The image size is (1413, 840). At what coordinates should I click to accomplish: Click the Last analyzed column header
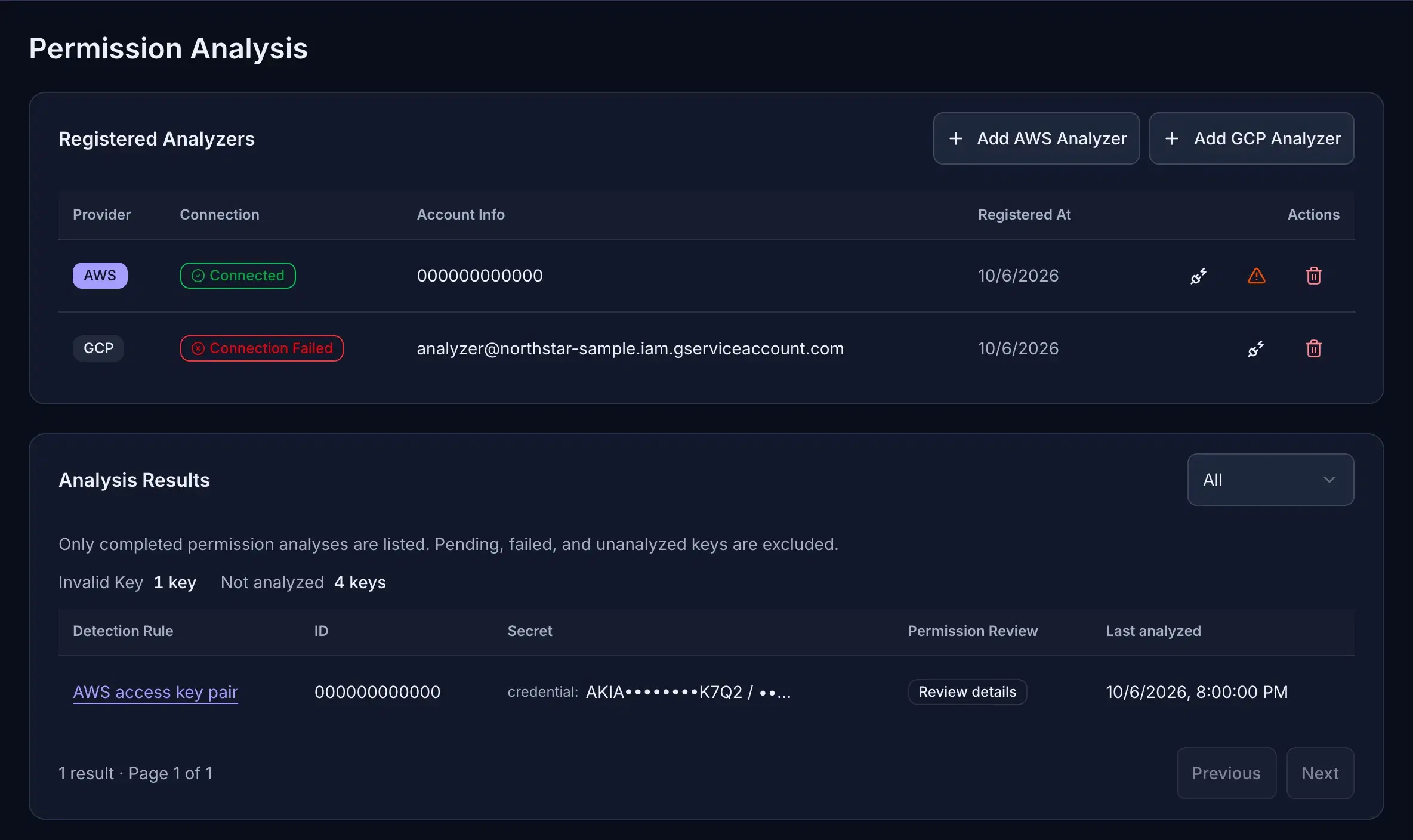[x=1153, y=631]
